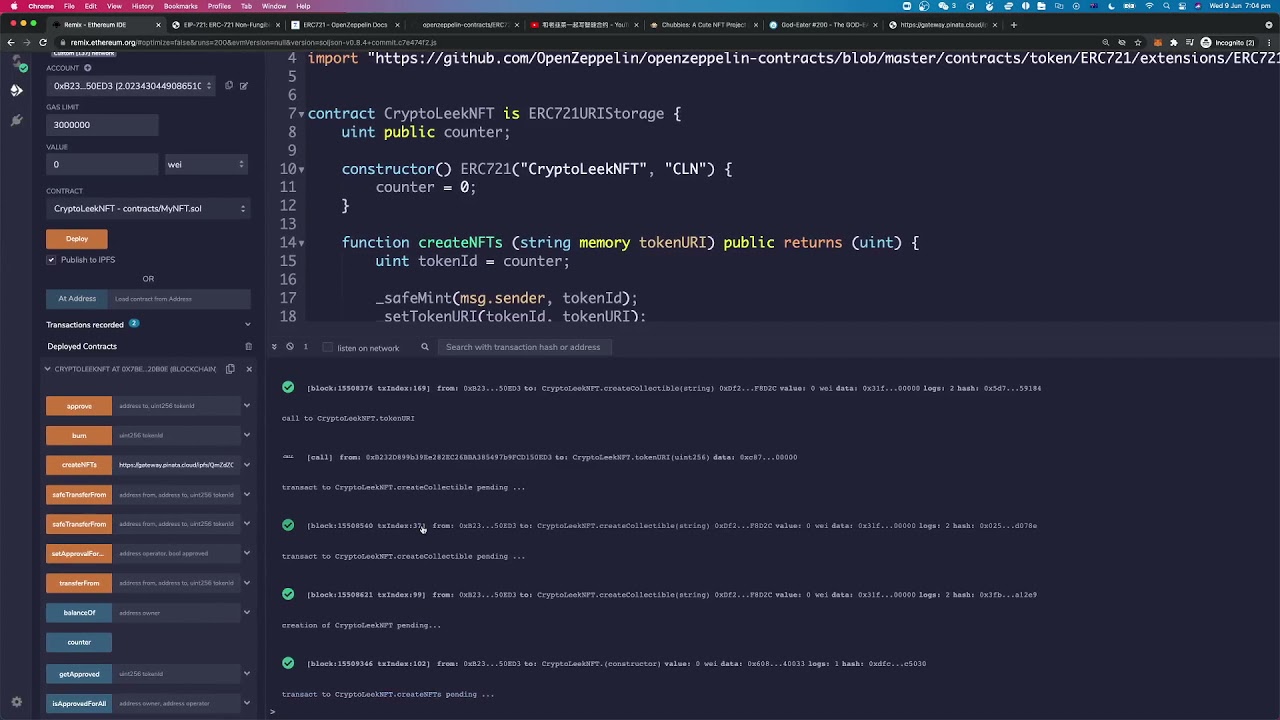This screenshot has width=1280, height=720.
Task: Open macOS Control Center
Action: tap(1184, 6)
